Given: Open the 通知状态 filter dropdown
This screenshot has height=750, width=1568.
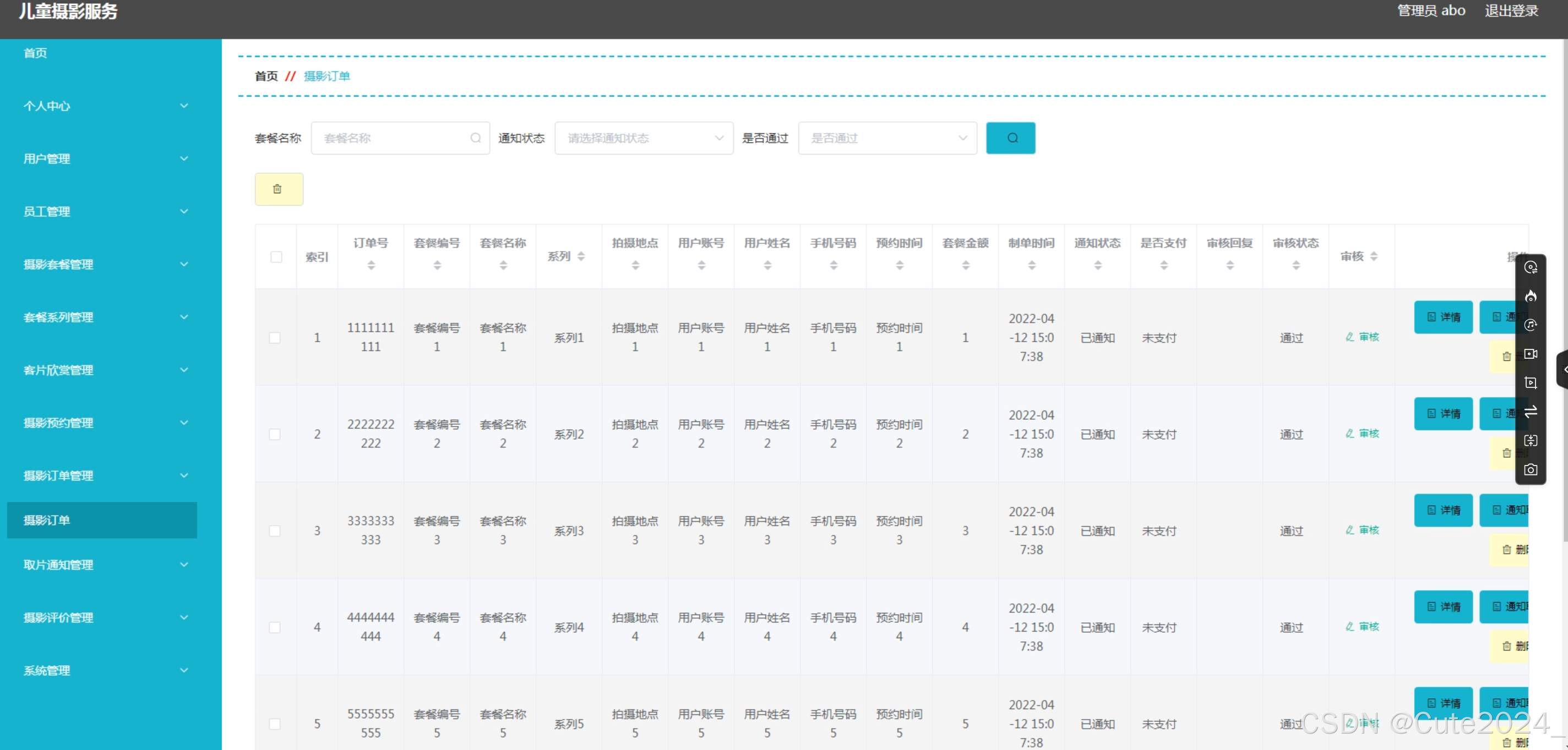Looking at the screenshot, I should point(643,138).
